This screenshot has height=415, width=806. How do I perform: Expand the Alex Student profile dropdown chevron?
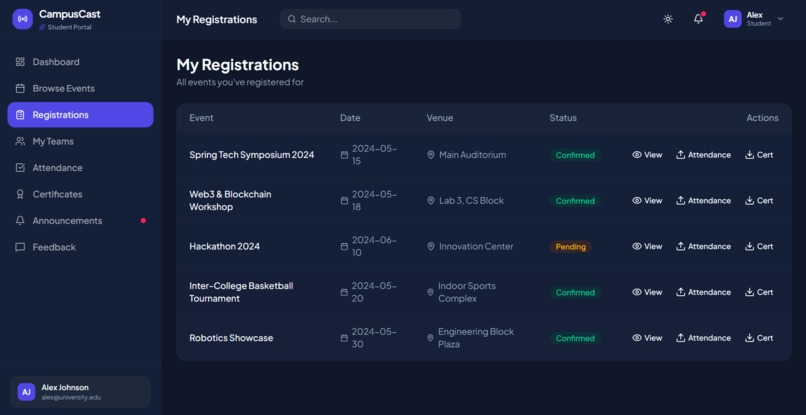coord(780,19)
